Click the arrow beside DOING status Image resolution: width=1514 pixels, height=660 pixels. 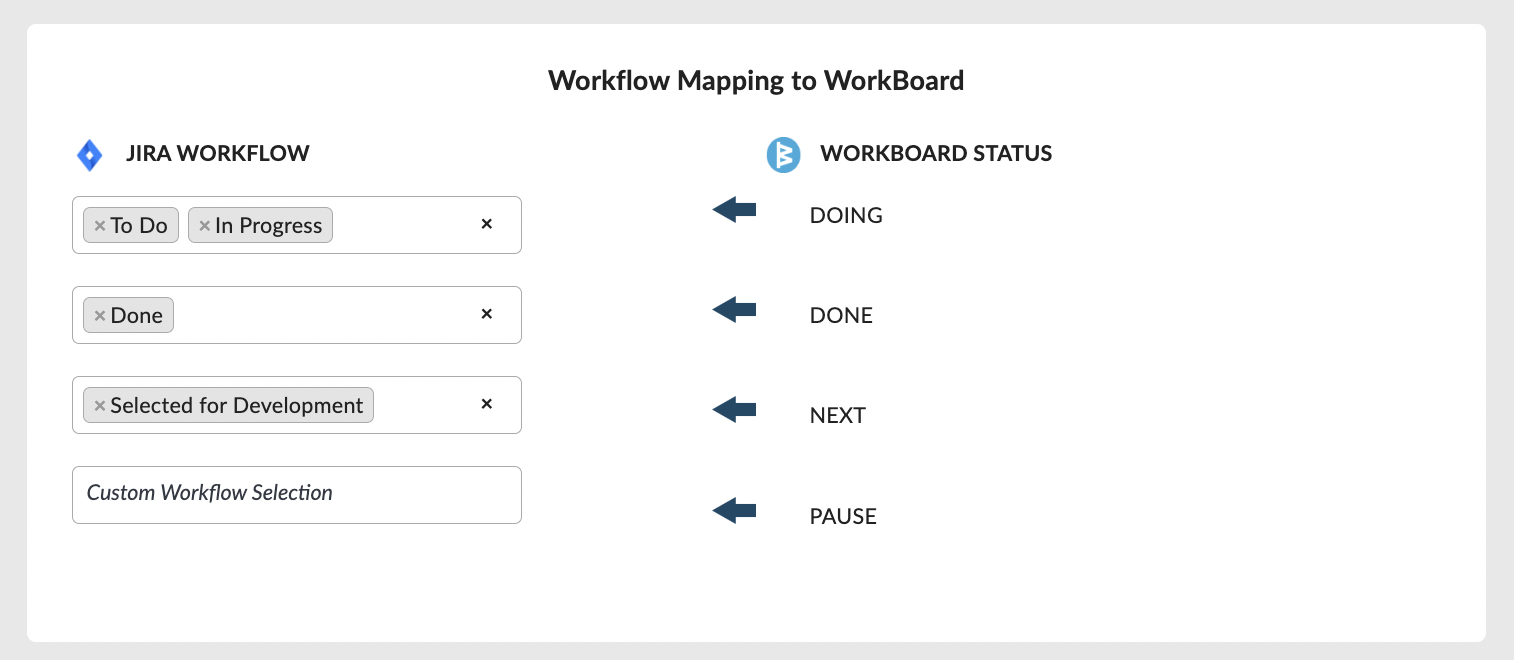tap(734, 210)
